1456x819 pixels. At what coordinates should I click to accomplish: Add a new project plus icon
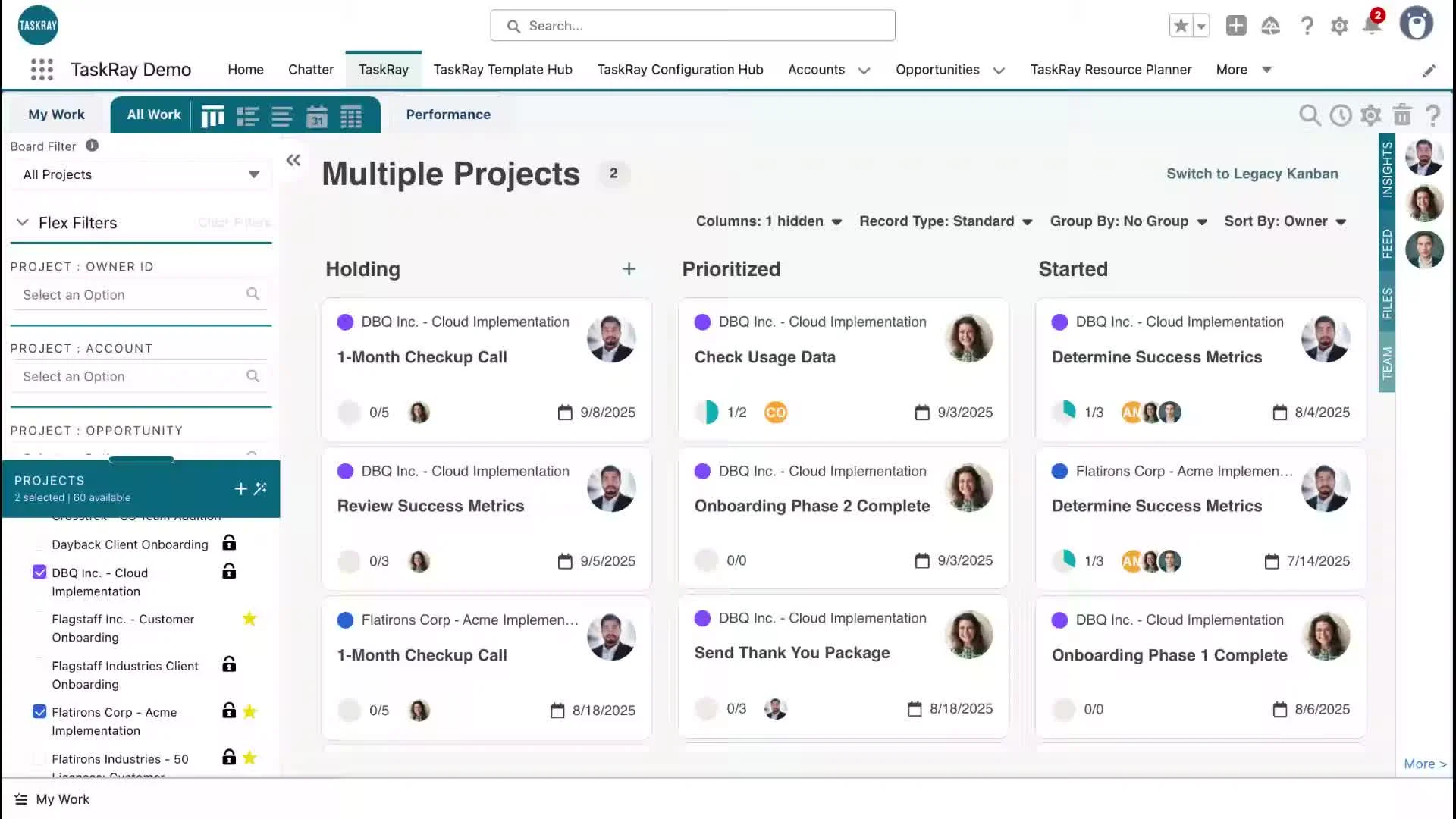pos(240,489)
